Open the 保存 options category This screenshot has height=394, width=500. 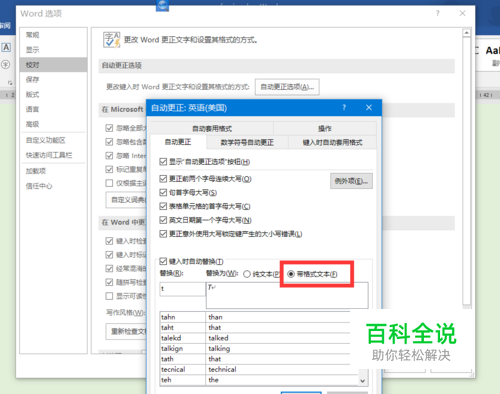(53, 79)
